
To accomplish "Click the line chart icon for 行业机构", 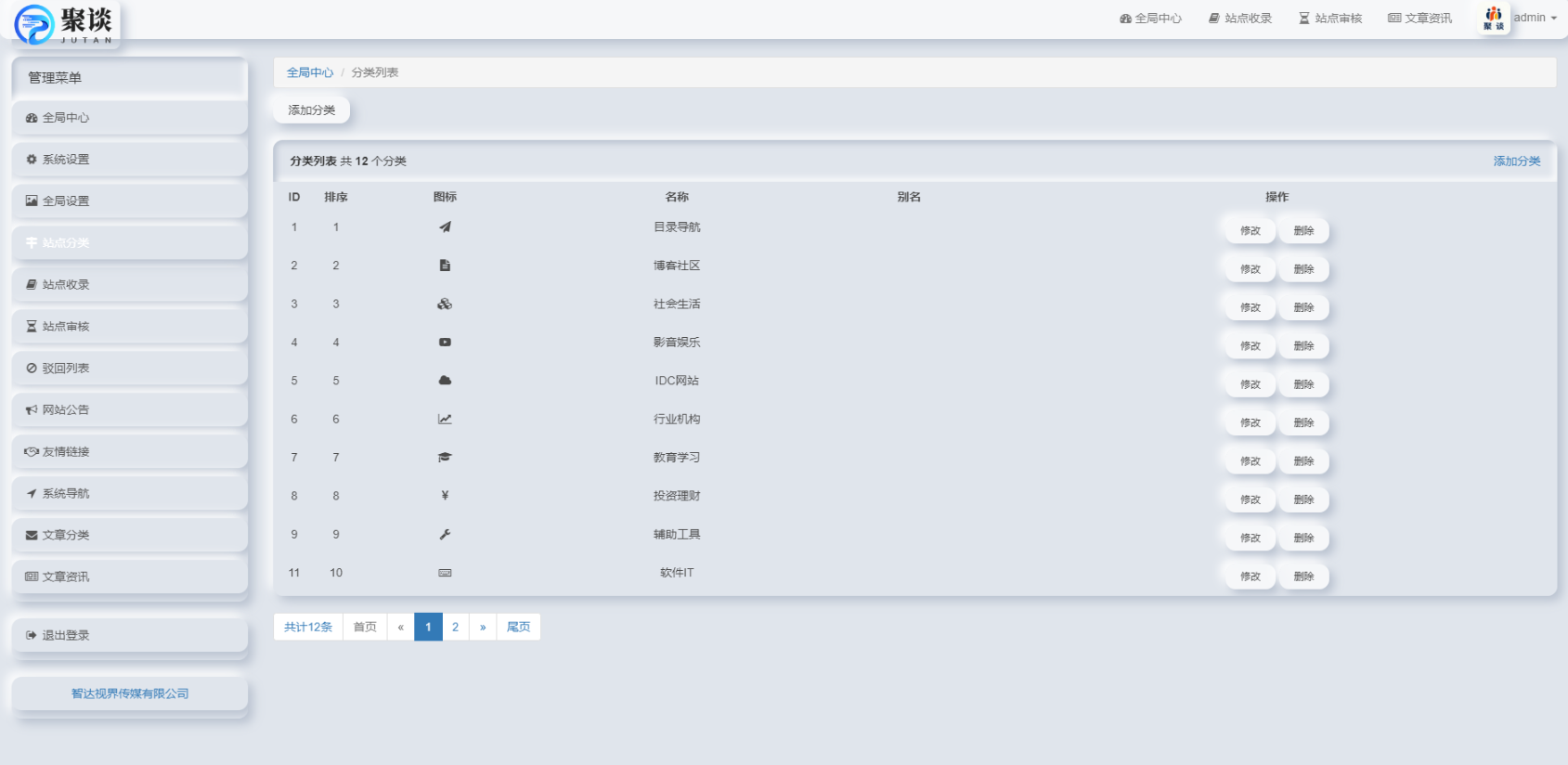I will tap(445, 419).
